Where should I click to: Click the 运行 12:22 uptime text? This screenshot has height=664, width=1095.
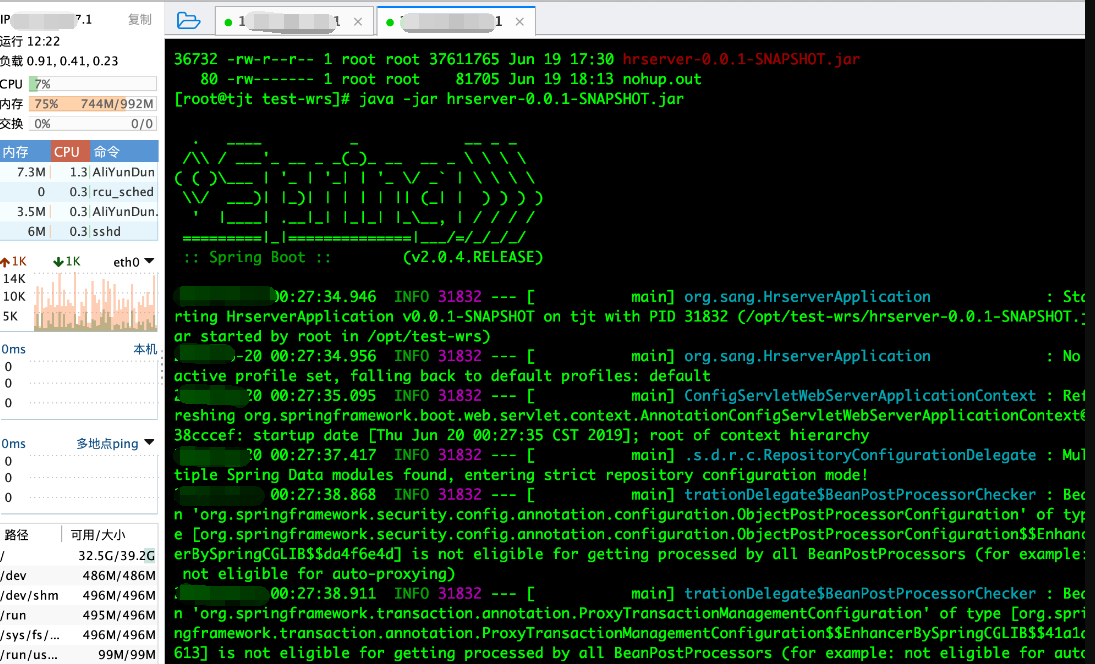click(x=30, y=41)
